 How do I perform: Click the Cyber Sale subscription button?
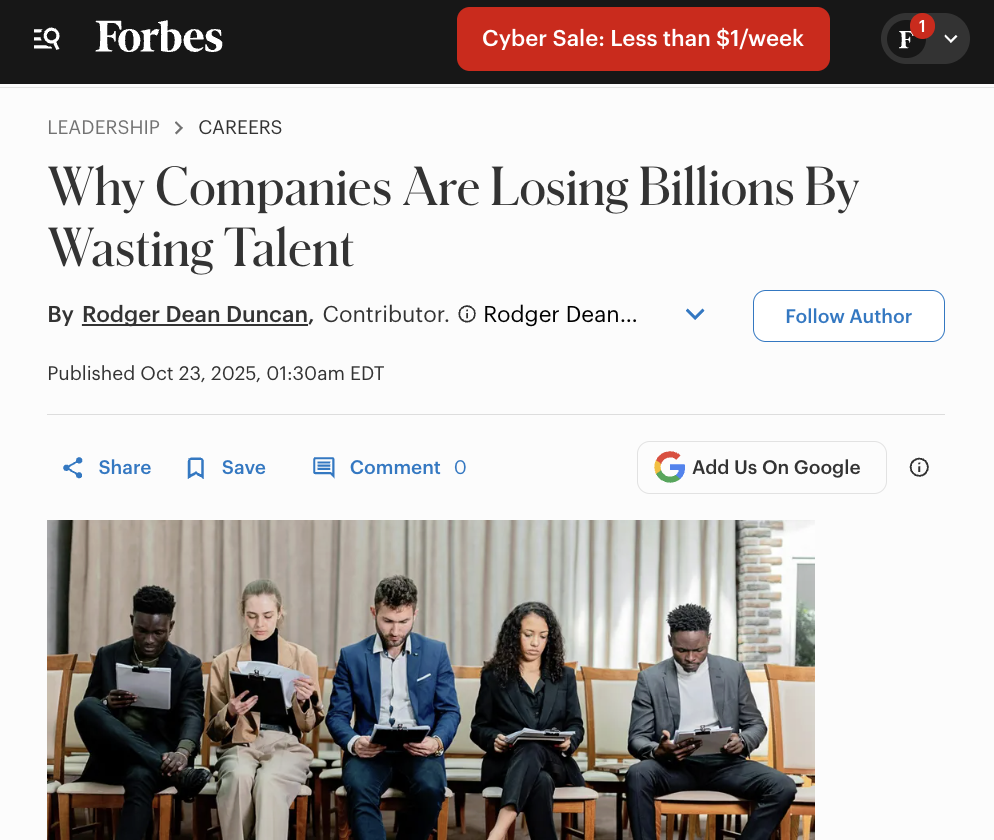pos(642,39)
